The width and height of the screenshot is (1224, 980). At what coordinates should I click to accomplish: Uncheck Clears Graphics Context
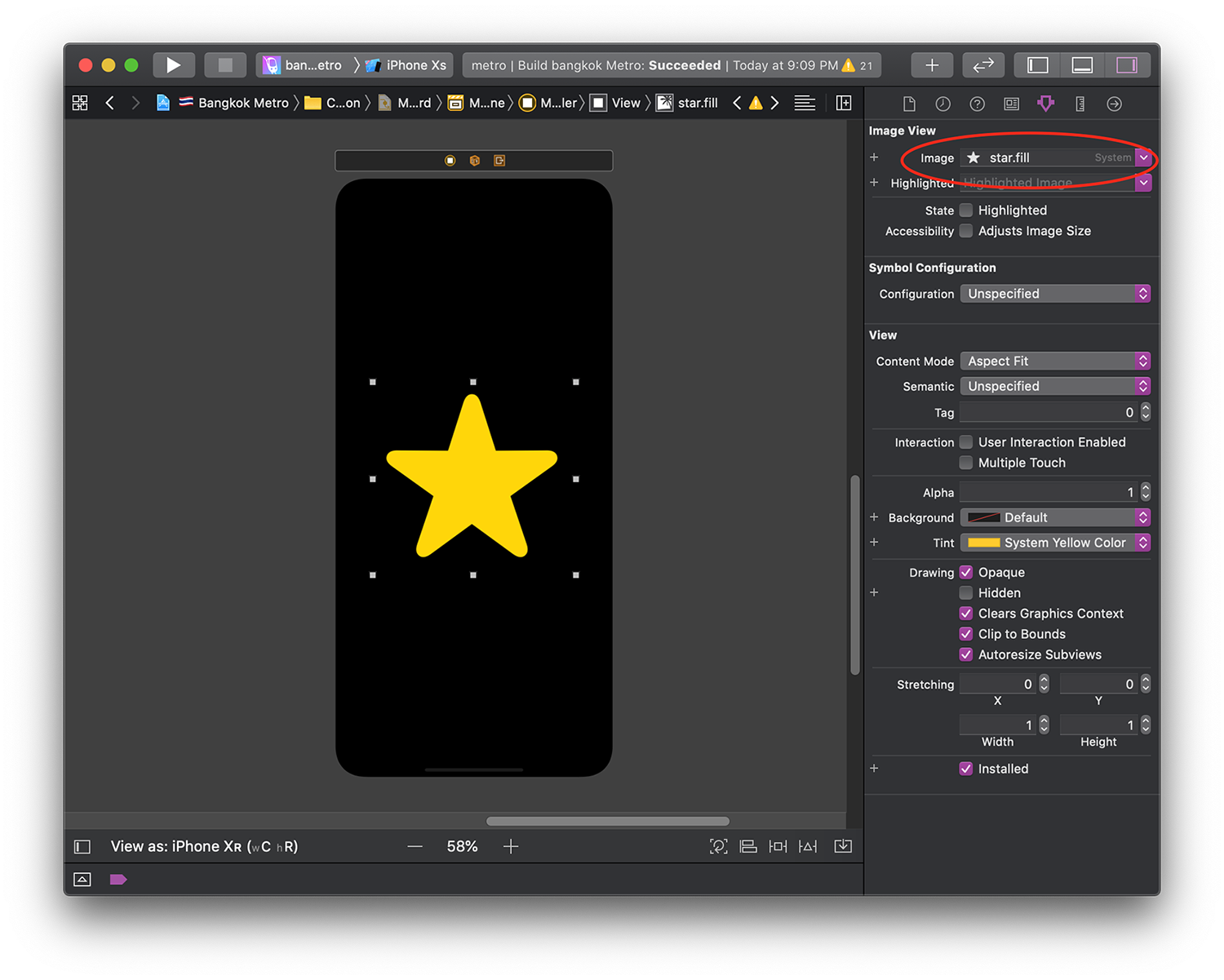click(x=966, y=614)
